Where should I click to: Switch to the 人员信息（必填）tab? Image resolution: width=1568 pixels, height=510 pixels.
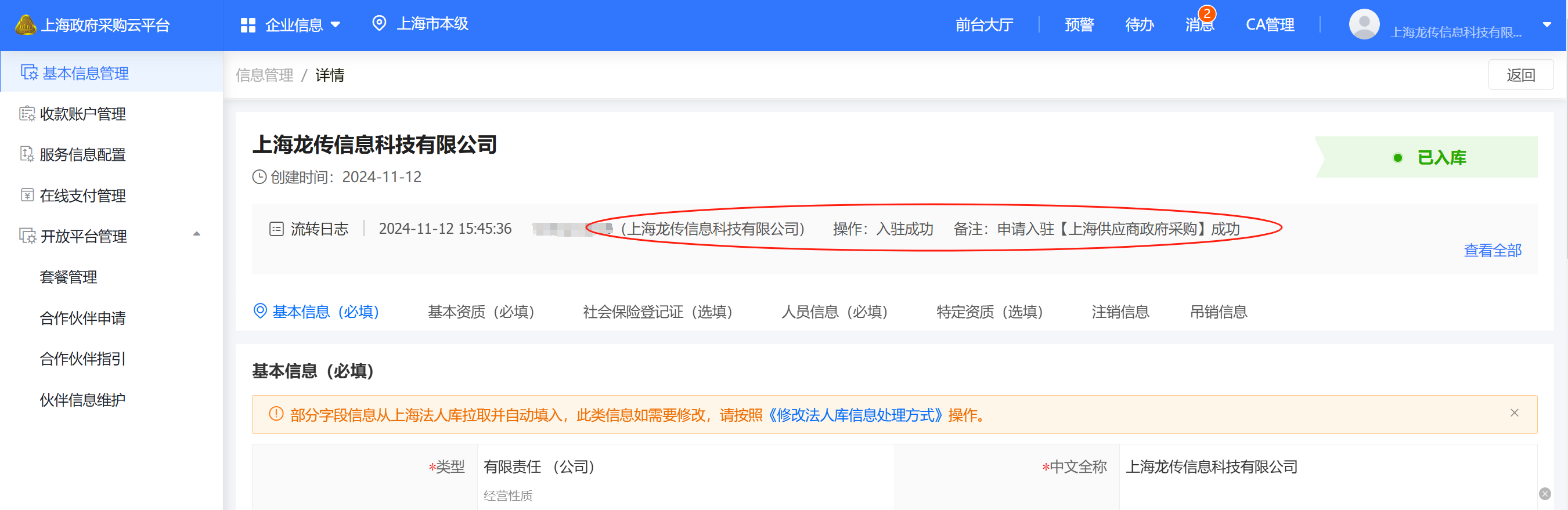point(834,312)
